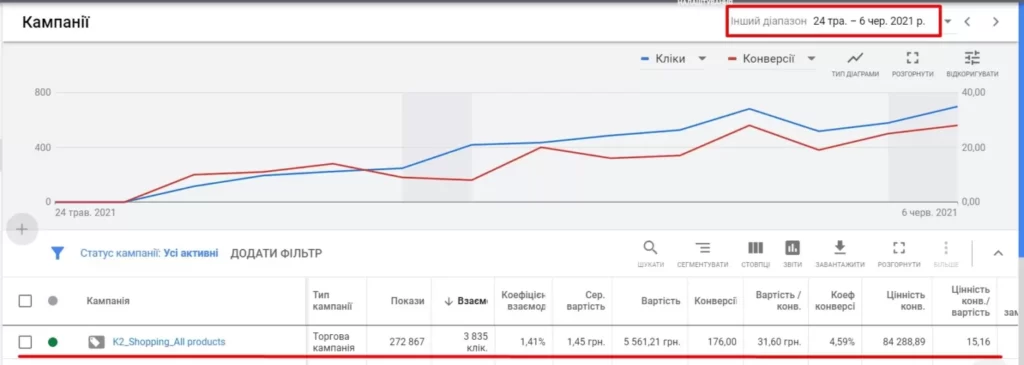Sort by the Взаємодії column header

pos(466,301)
